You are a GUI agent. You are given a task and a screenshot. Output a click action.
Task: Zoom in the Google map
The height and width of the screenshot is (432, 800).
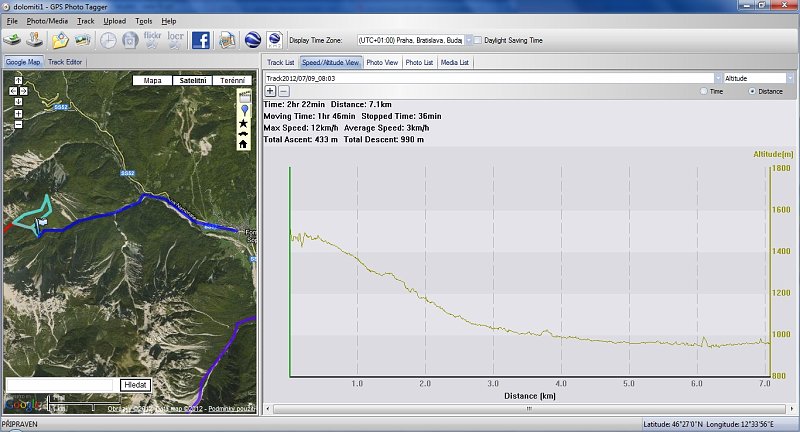pos(18,114)
